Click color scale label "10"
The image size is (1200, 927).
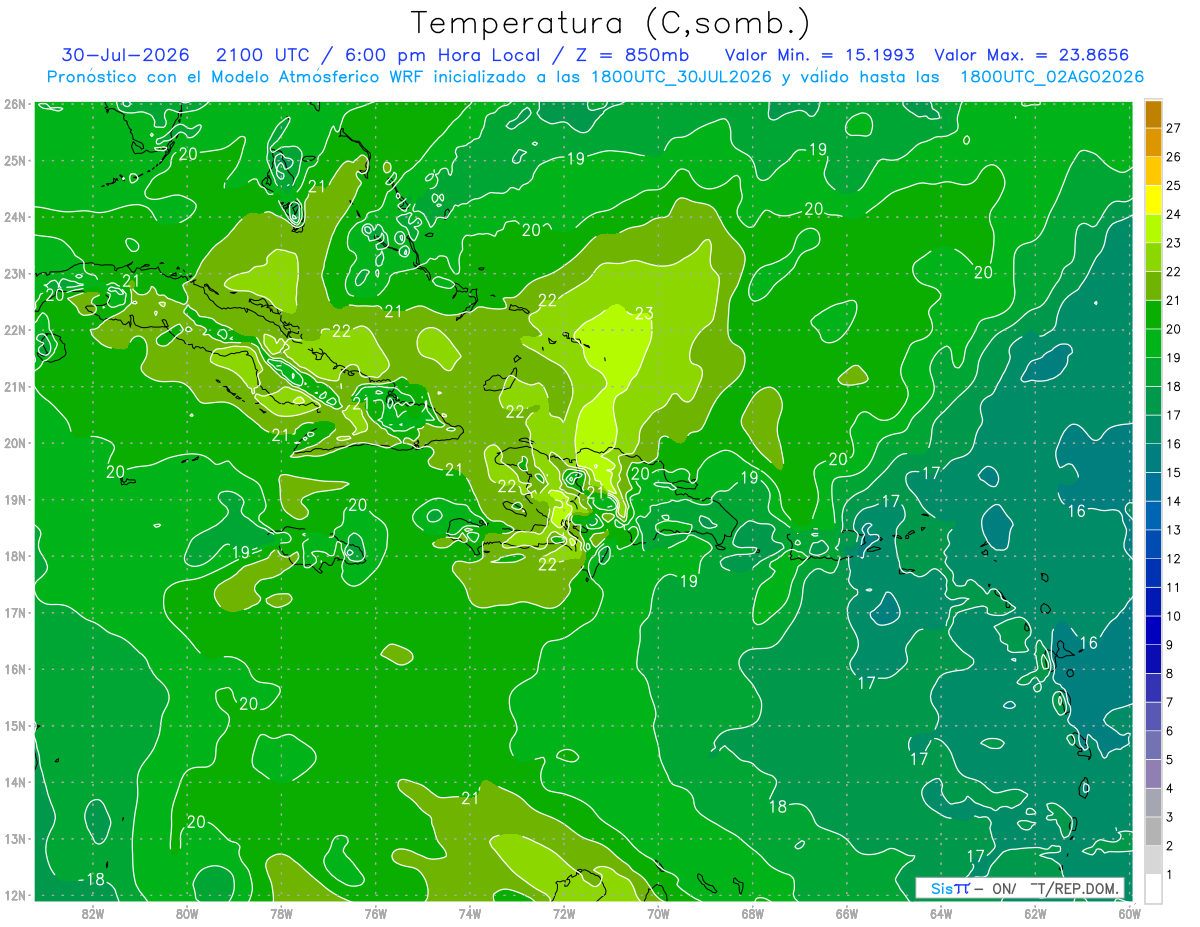click(x=1173, y=616)
